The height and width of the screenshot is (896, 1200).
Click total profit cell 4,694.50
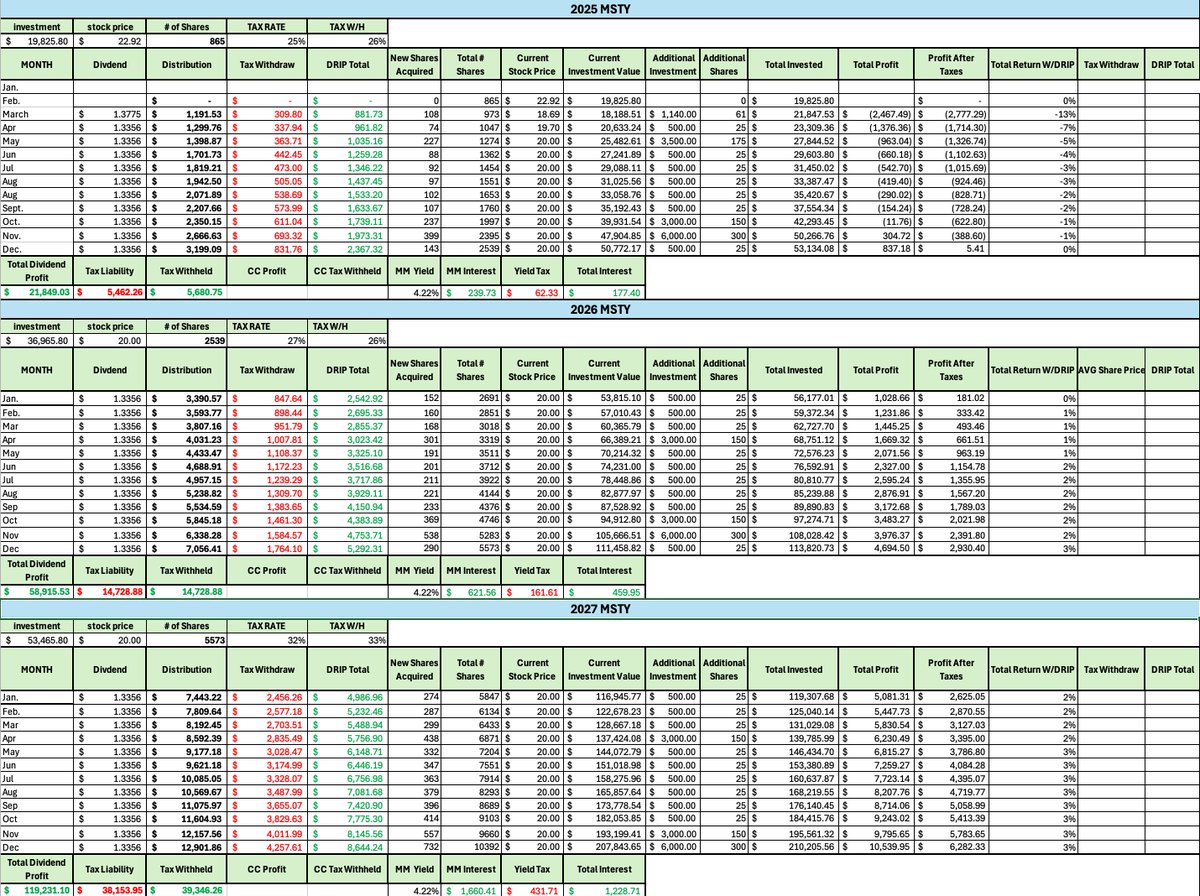[876, 548]
